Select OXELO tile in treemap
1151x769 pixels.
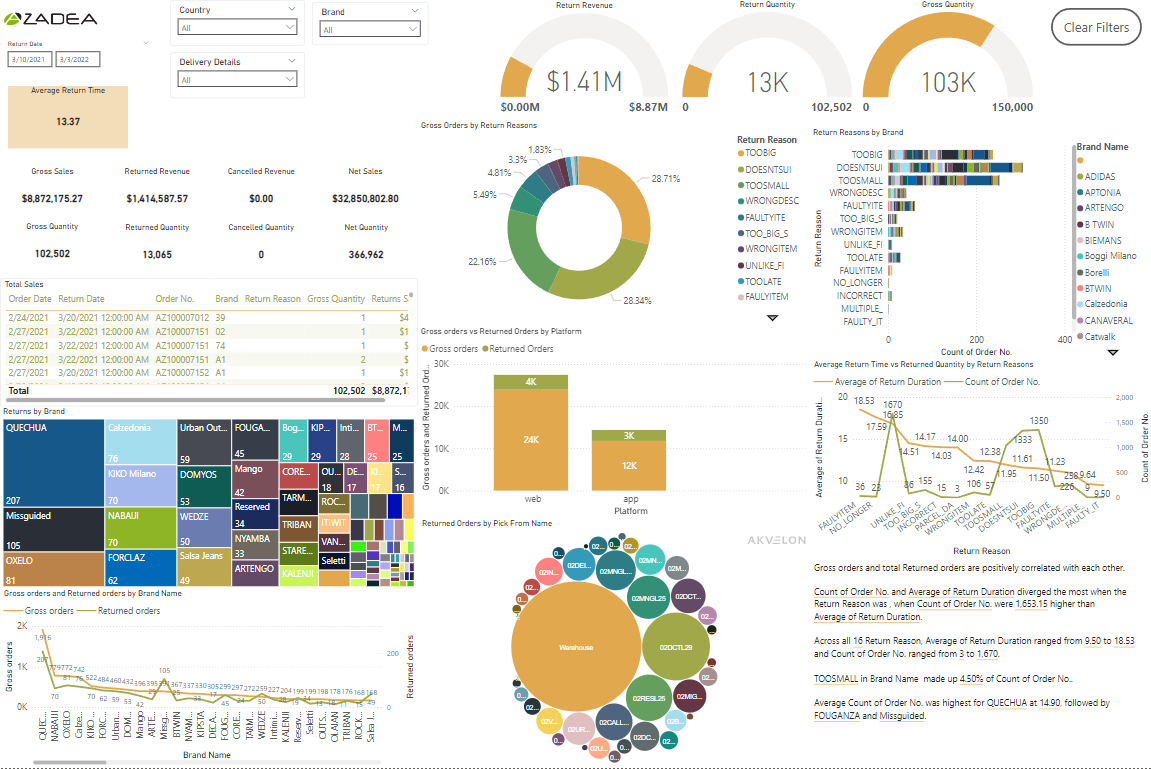[54, 569]
